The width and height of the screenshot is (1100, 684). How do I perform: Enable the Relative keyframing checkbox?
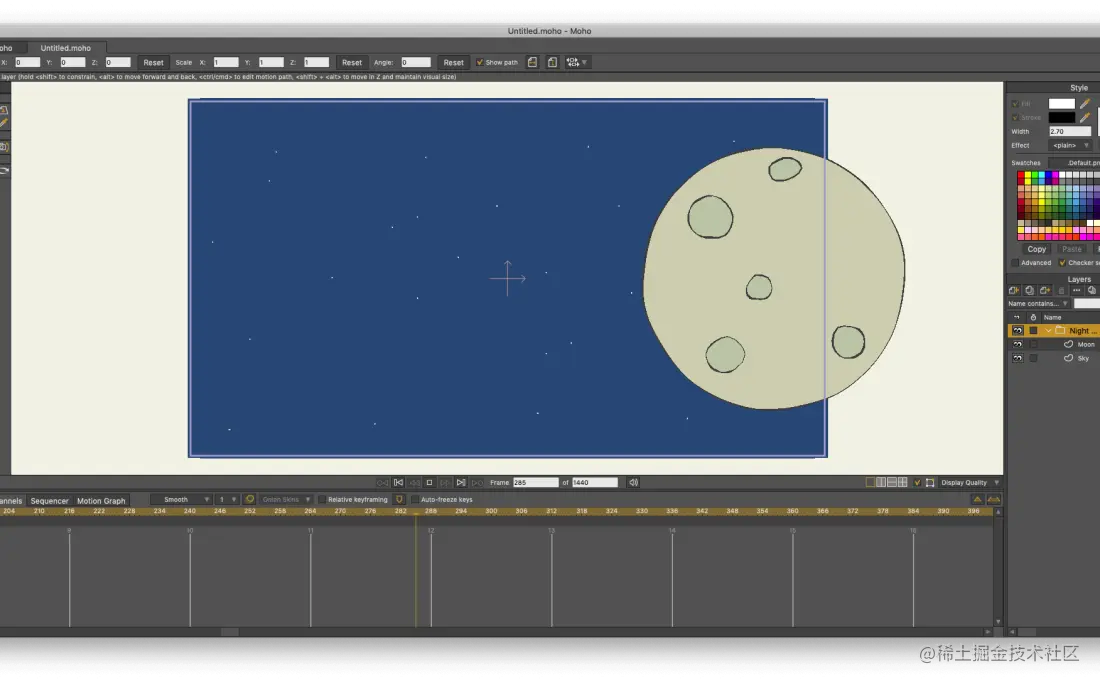tap(322, 499)
